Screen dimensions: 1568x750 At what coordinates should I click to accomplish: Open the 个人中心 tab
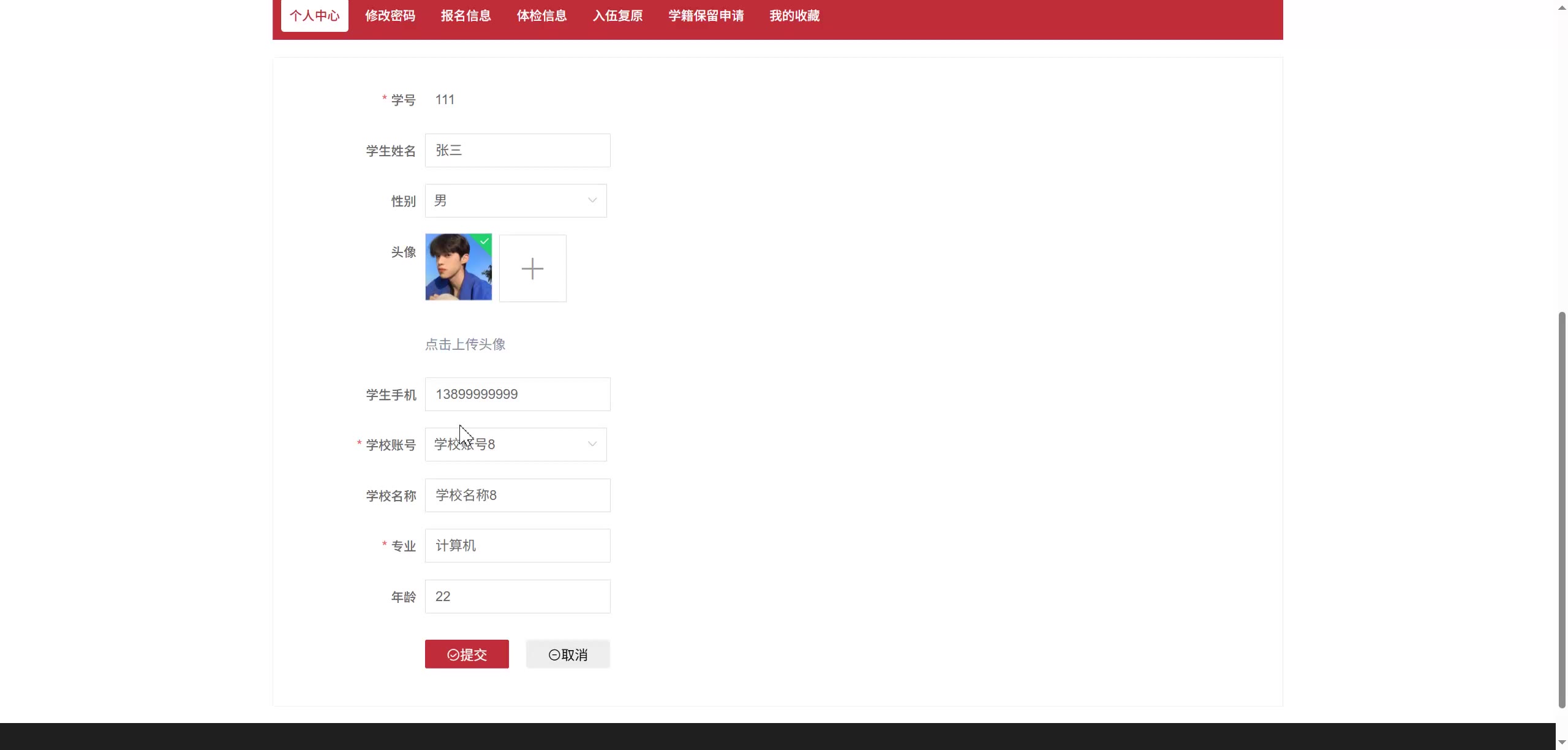pos(314,16)
